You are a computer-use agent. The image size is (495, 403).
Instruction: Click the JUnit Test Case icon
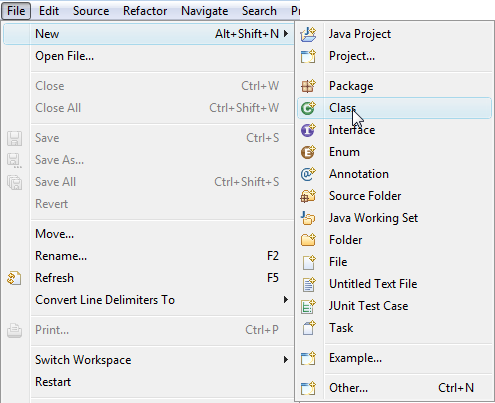pos(308,306)
